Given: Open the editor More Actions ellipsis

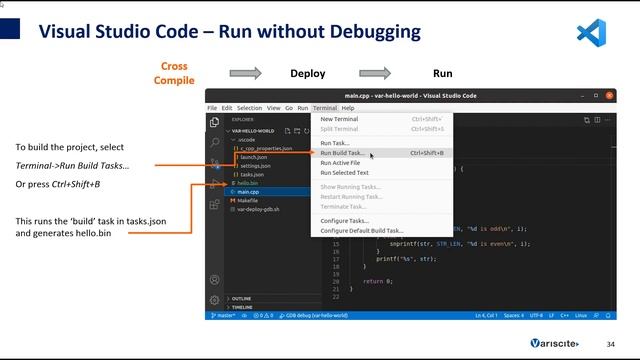Looking at the screenshot, I should 607,120.
